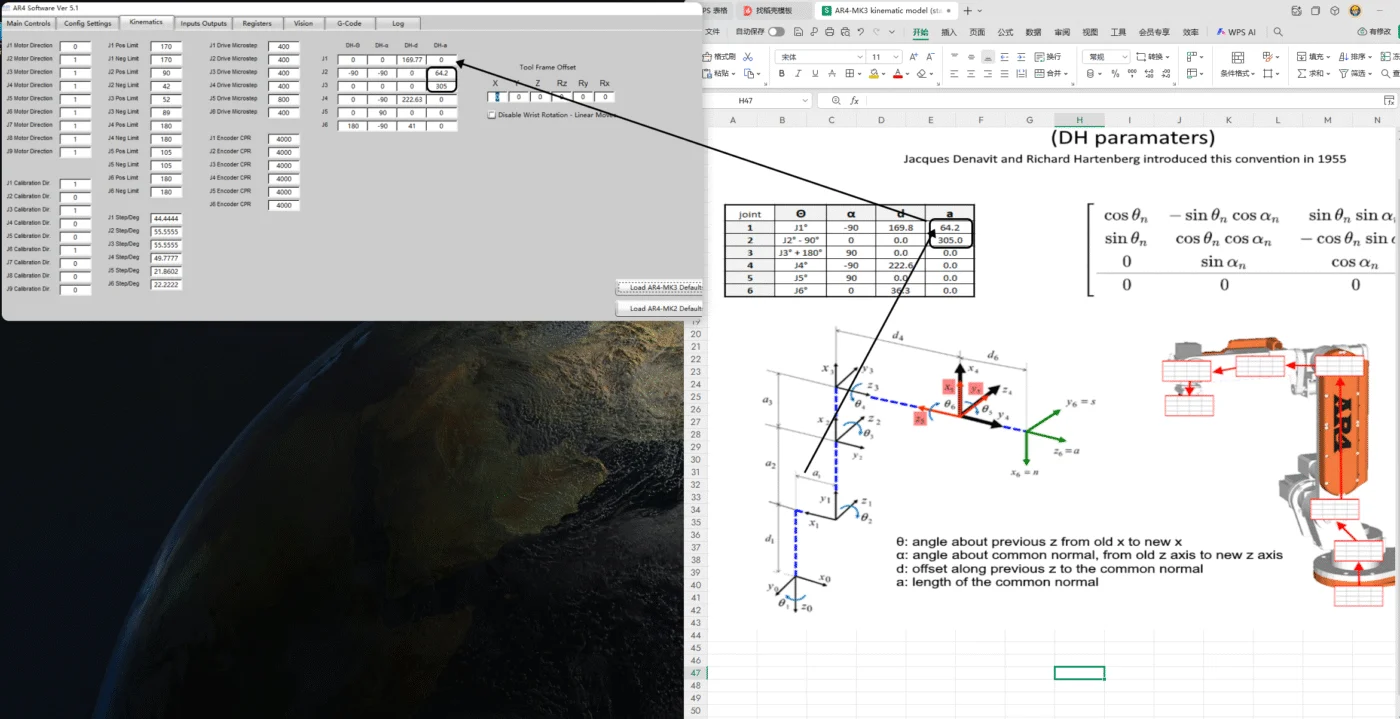
Task: Click the J1 DH-d field showing 169.77
Action: click(411, 60)
